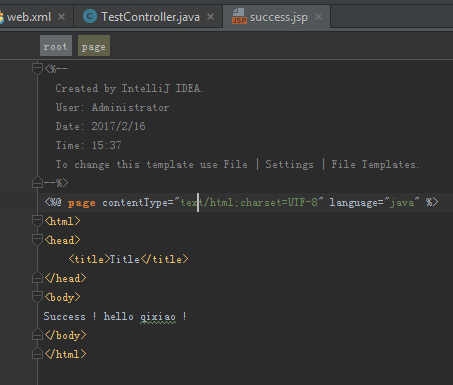
Task: Click the "java" attribute value
Action: click(x=402, y=202)
